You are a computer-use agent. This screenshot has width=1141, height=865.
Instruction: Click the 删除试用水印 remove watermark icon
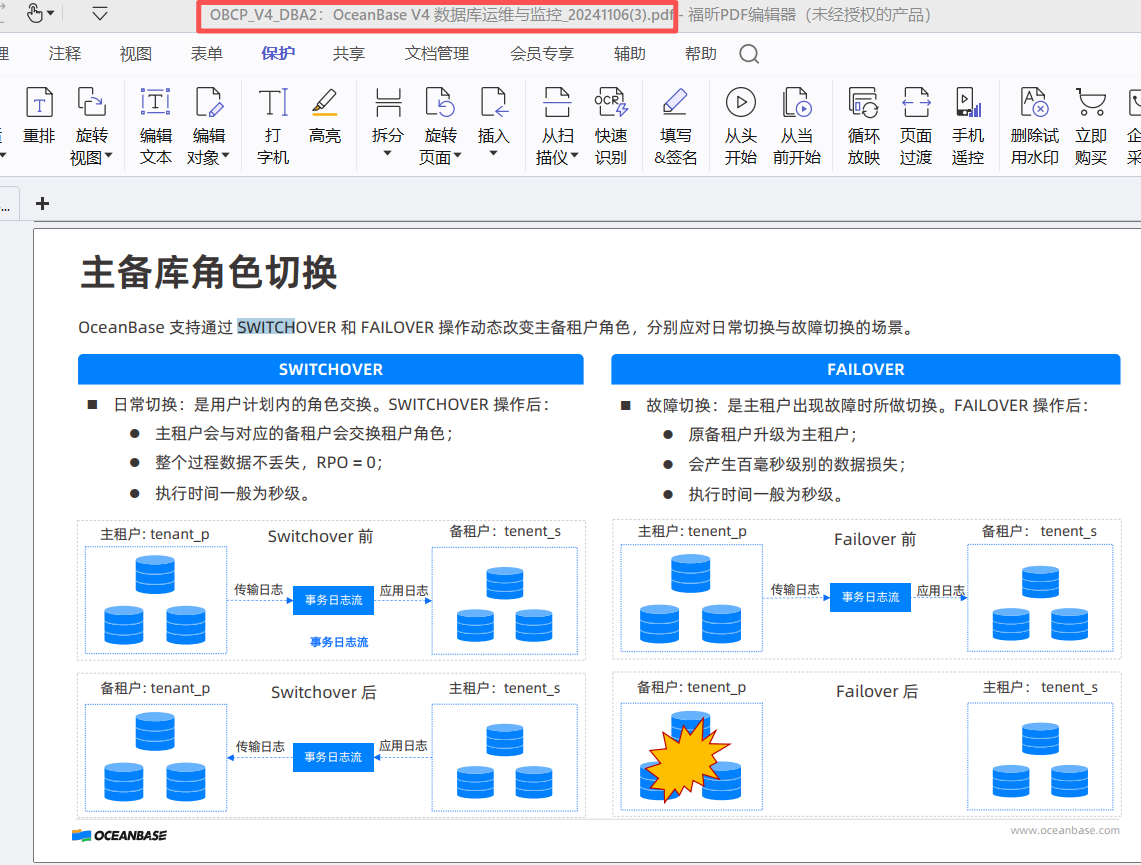(x=1034, y=125)
